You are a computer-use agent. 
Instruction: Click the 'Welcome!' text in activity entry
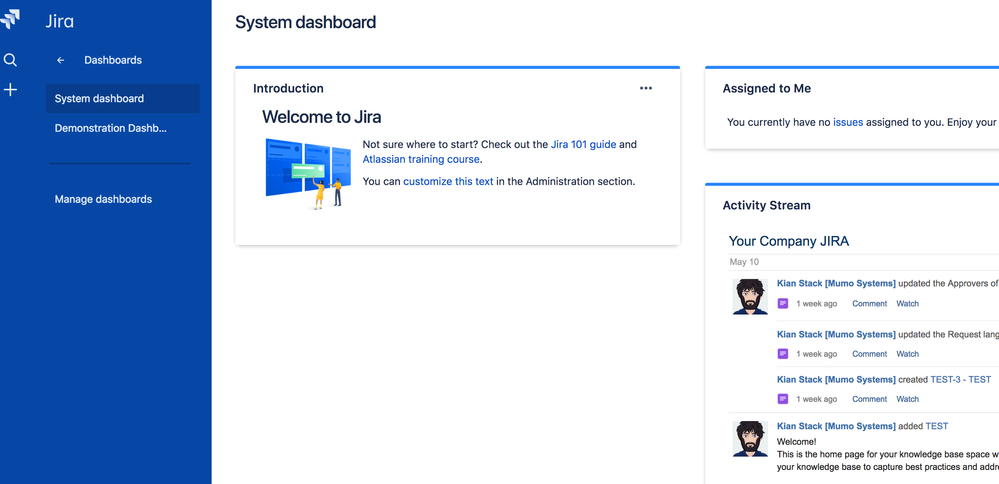coord(796,442)
